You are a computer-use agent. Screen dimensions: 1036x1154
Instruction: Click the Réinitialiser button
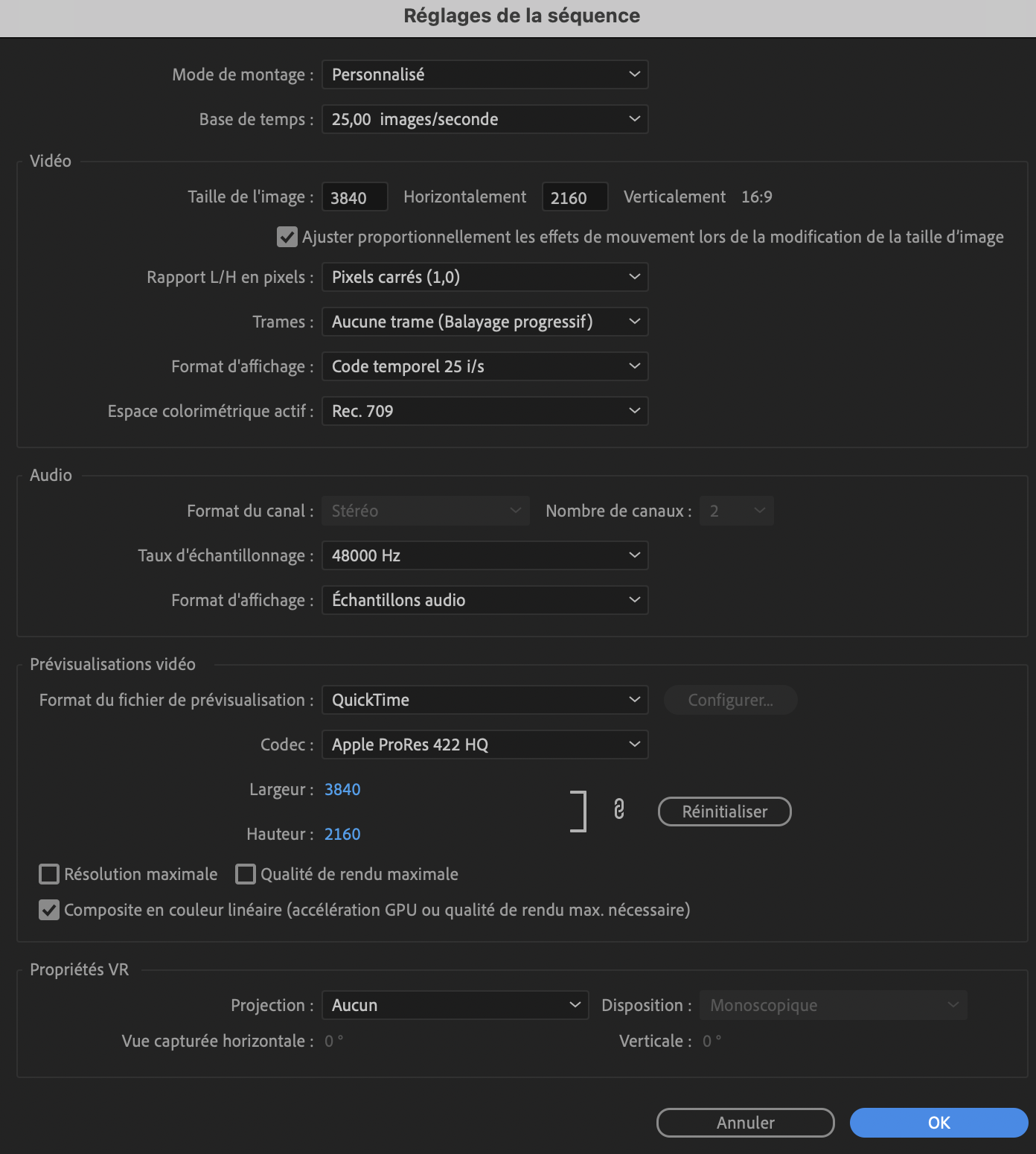point(725,812)
